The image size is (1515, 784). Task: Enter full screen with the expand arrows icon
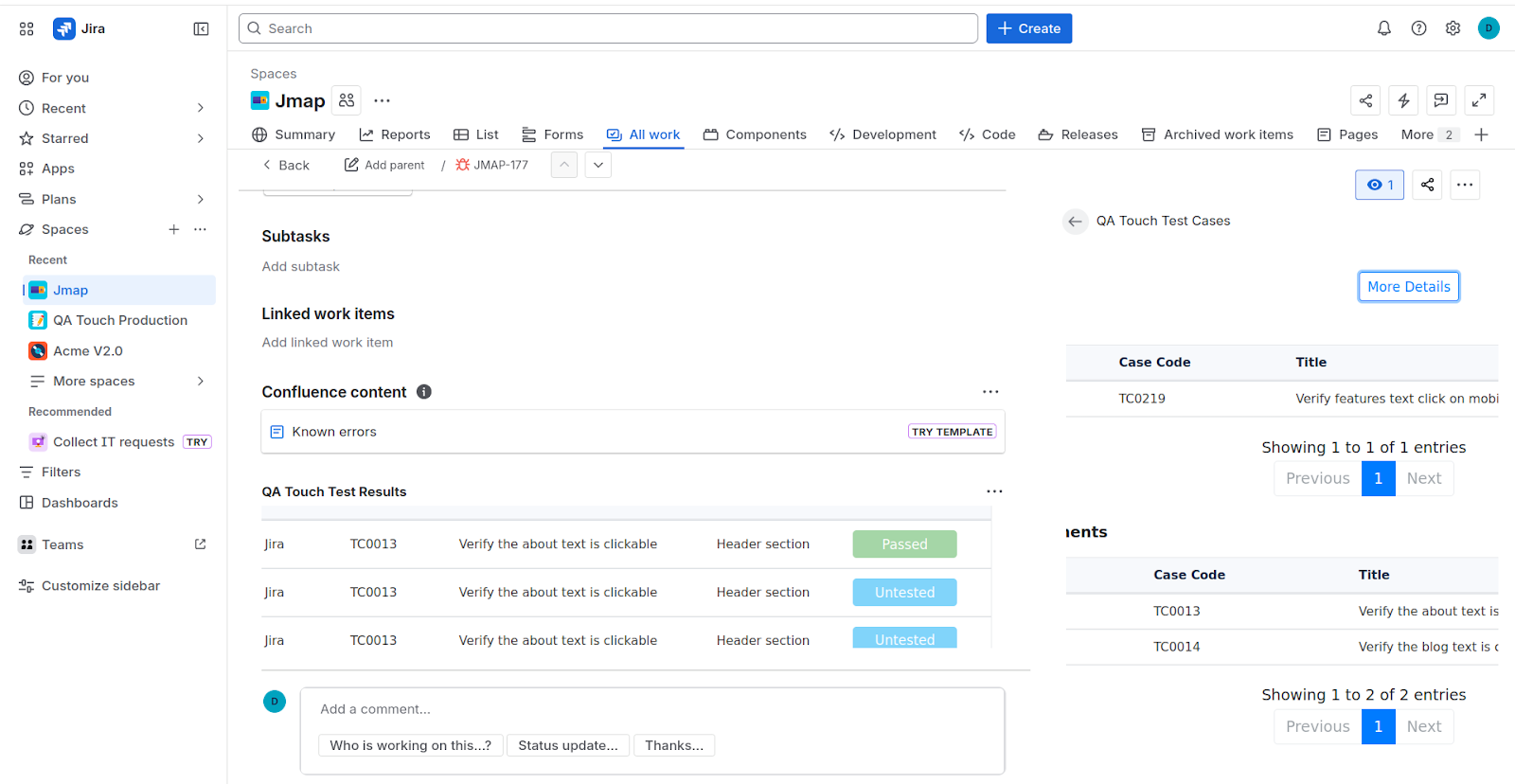pyautogui.click(x=1479, y=100)
